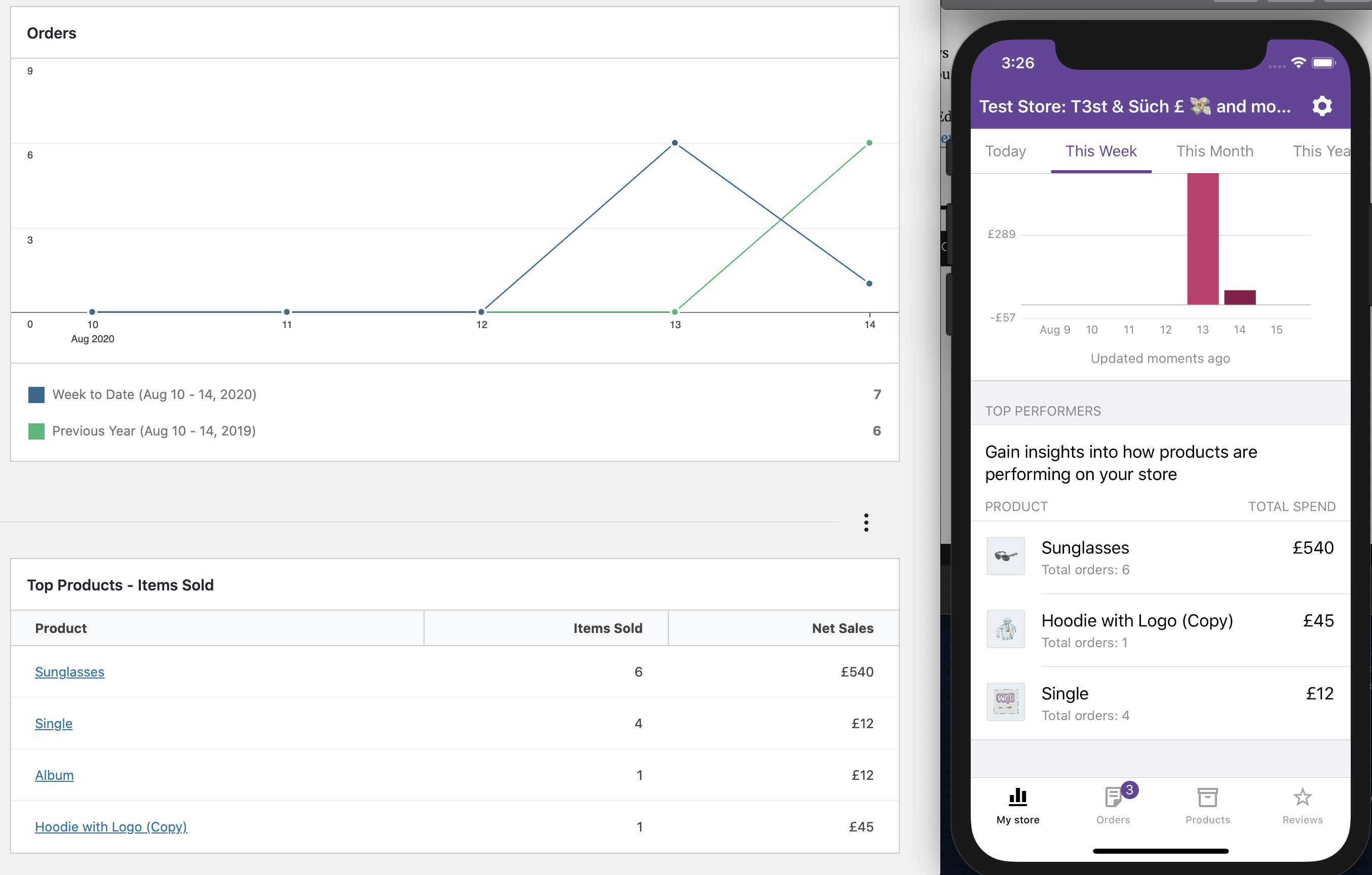Click the green data point at Aug 14

869,143
